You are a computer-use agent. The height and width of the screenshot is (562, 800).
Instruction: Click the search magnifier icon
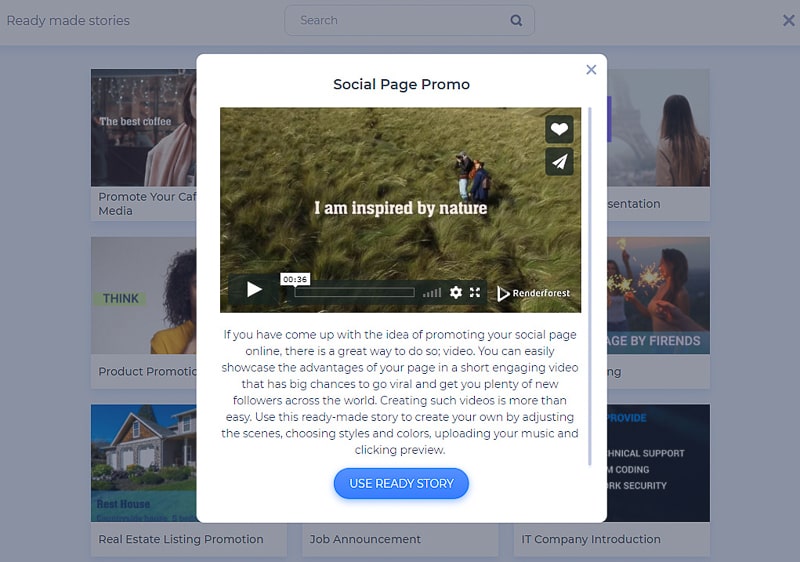pyautogui.click(x=516, y=20)
